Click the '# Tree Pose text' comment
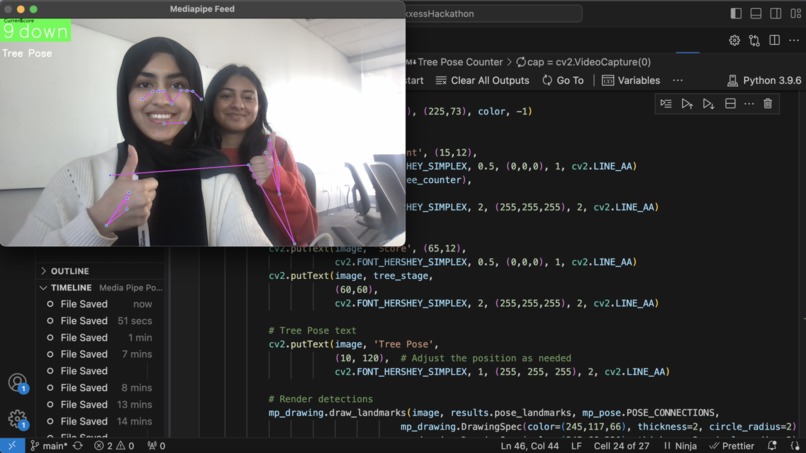Viewport: 806px width, 453px height. (312, 331)
